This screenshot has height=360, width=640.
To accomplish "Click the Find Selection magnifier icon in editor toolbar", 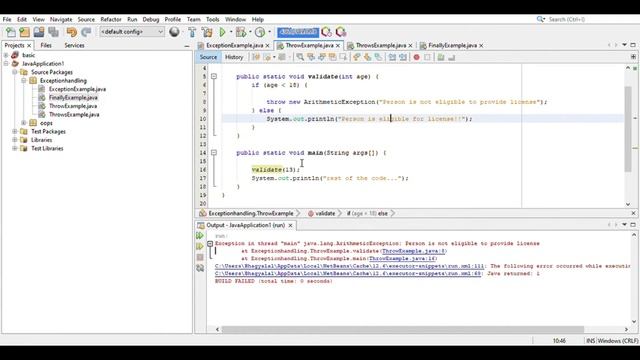I will (300, 57).
